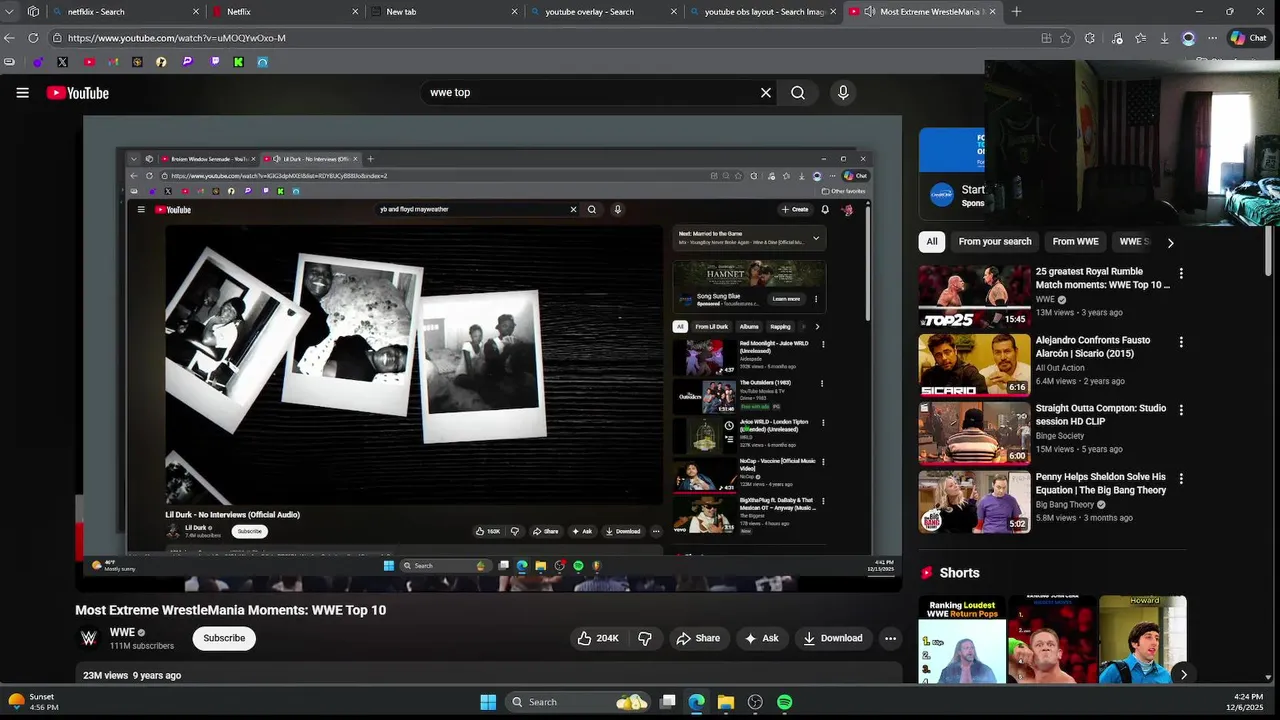This screenshot has width=1280, height=720.
Task: Open the more actions ellipsis below the video
Action: tap(890, 638)
